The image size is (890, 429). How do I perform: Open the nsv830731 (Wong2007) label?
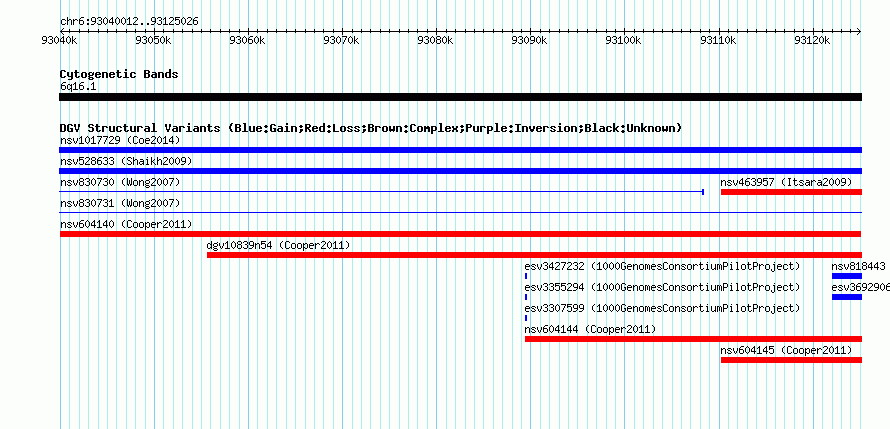coord(120,203)
